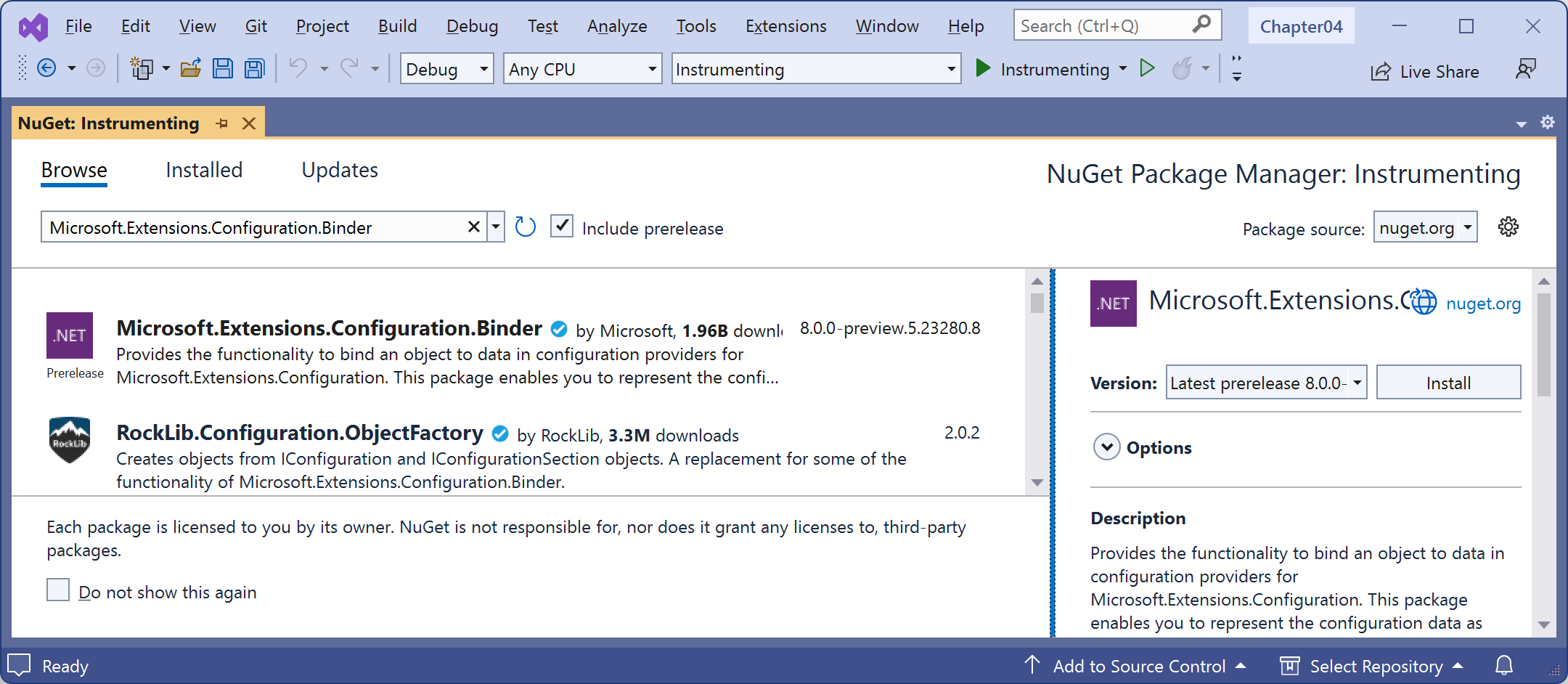Click the globe icon beside nuget.org
The height and width of the screenshot is (684, 1568).
point(1423,302)
